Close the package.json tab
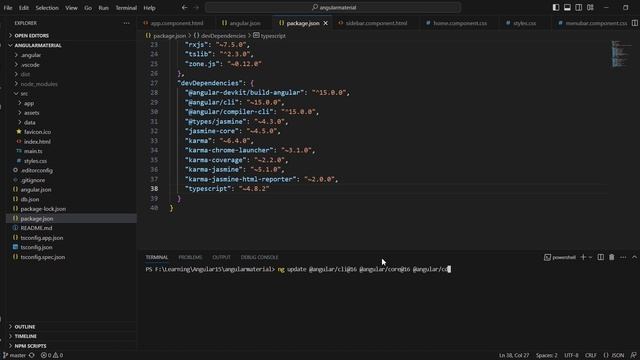 tap(325, 23)
